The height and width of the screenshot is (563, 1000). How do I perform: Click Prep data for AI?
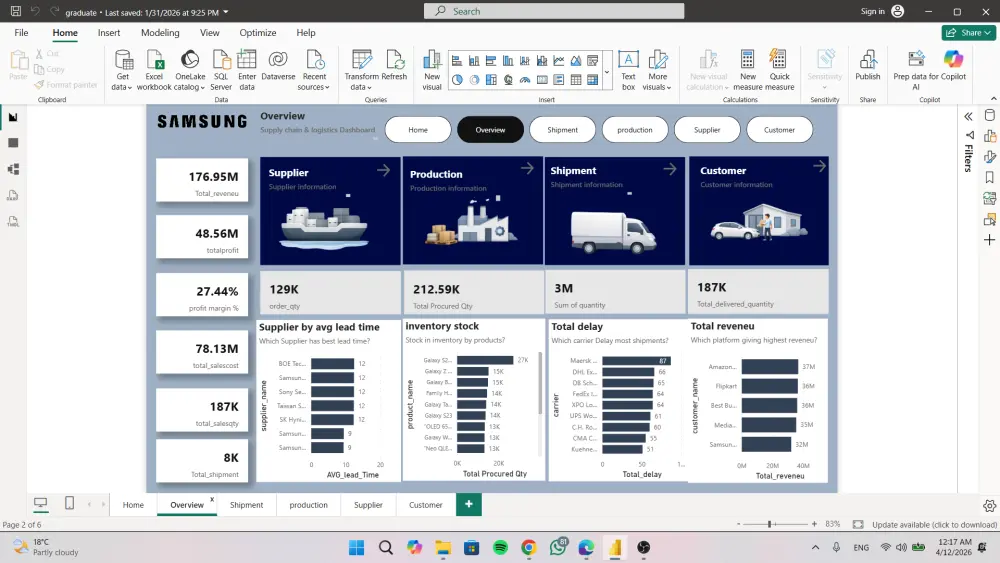[x=916, y=70]
